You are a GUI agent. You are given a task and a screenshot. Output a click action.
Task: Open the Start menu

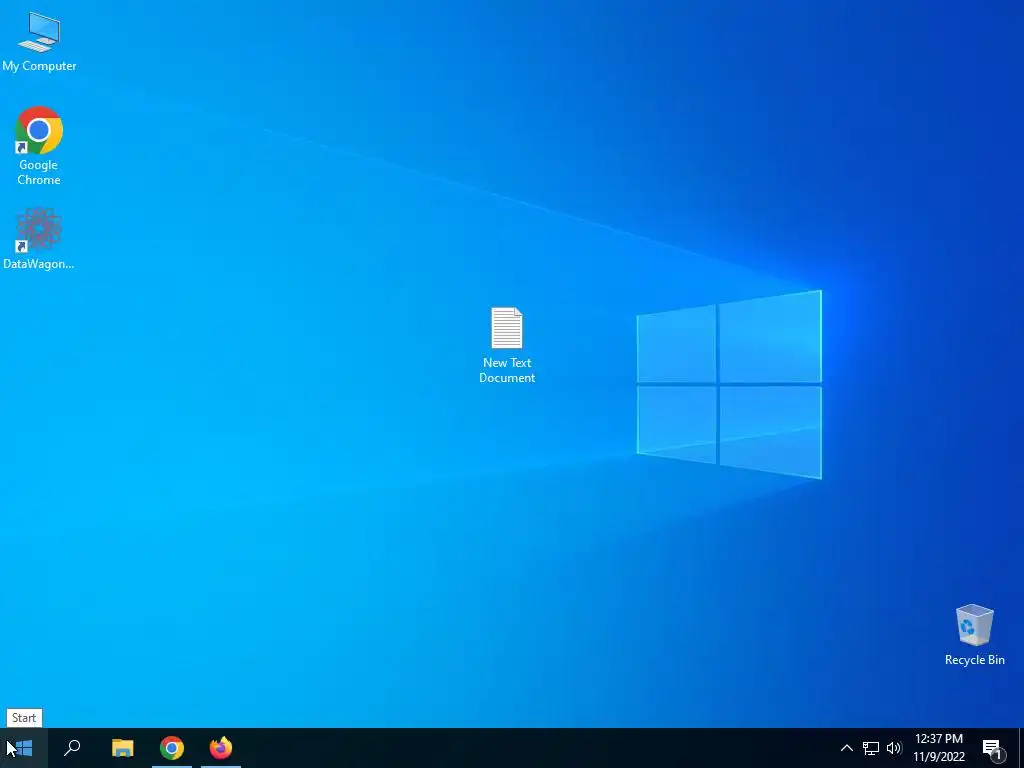pyautogui.click(x=24, y=748)
